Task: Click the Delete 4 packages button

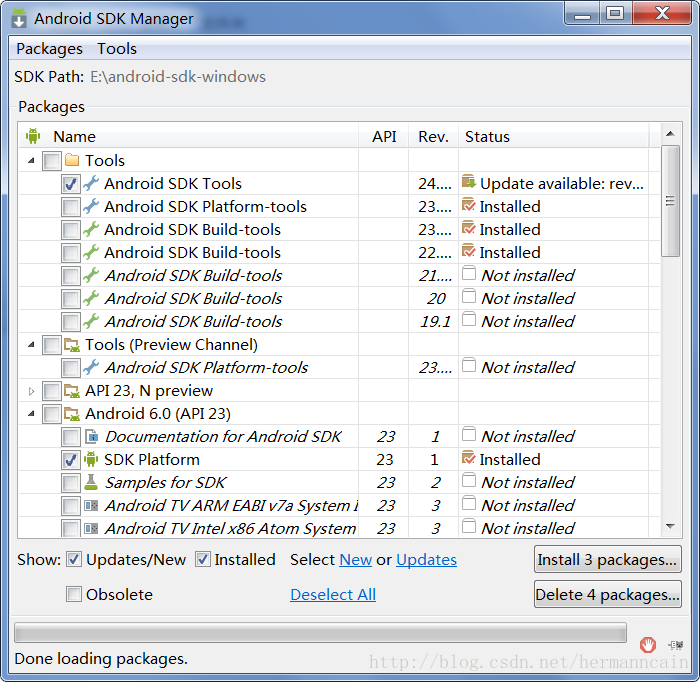Action: (x=608, y=595)
